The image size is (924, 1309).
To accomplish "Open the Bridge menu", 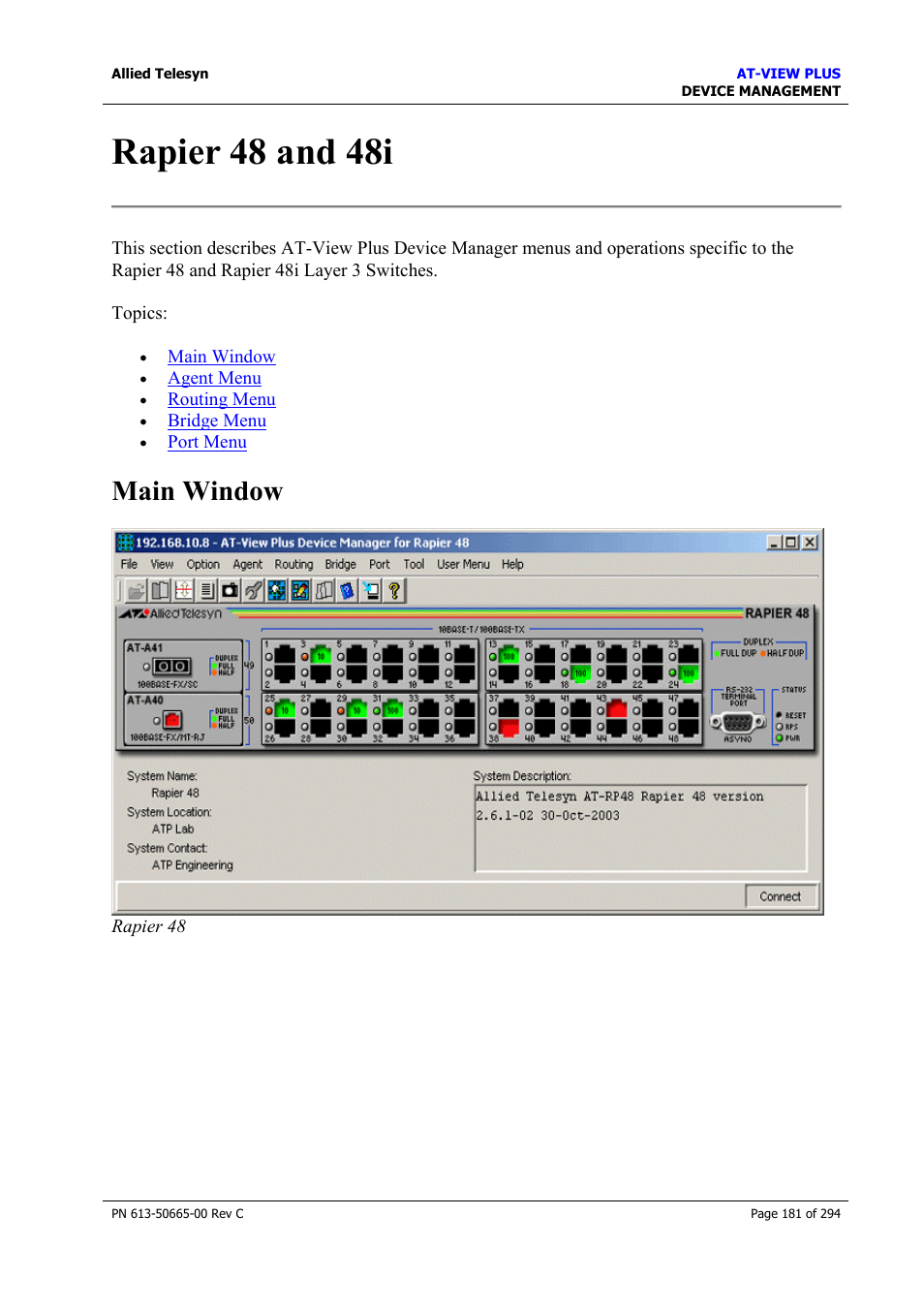I will (340, 564).
